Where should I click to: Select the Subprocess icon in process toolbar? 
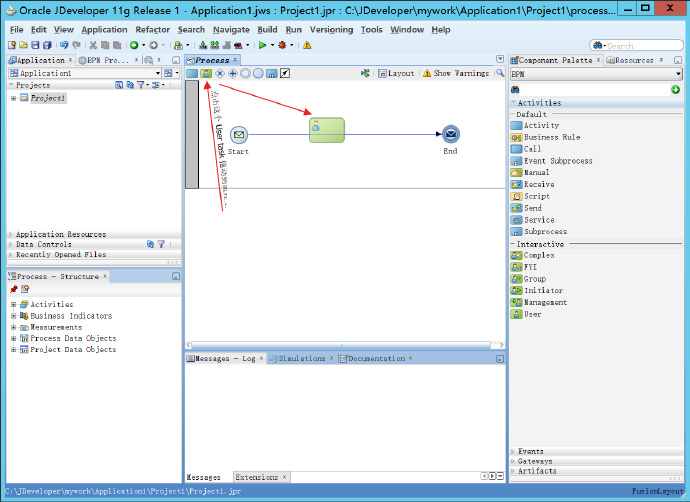coord(272,73)
